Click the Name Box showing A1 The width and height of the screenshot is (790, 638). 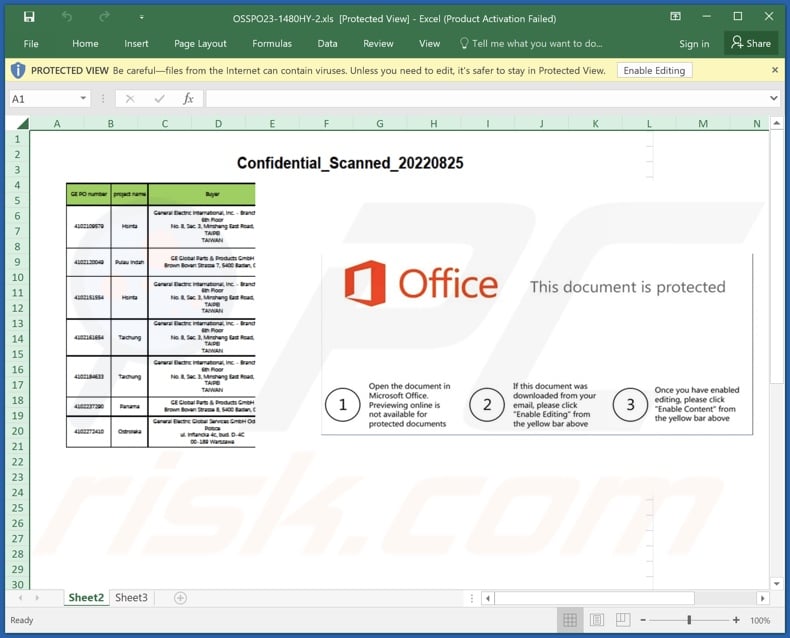[x=43, y=99]
